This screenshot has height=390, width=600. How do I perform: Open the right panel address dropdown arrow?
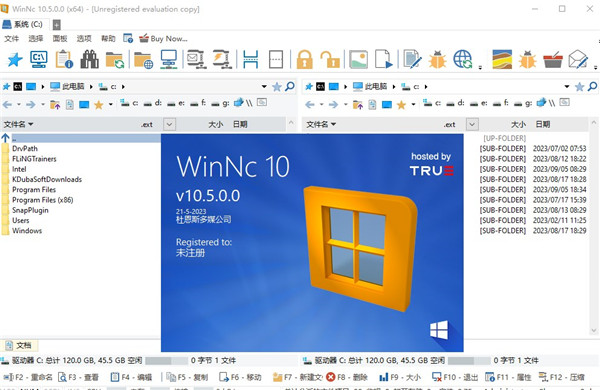point(567,86)
